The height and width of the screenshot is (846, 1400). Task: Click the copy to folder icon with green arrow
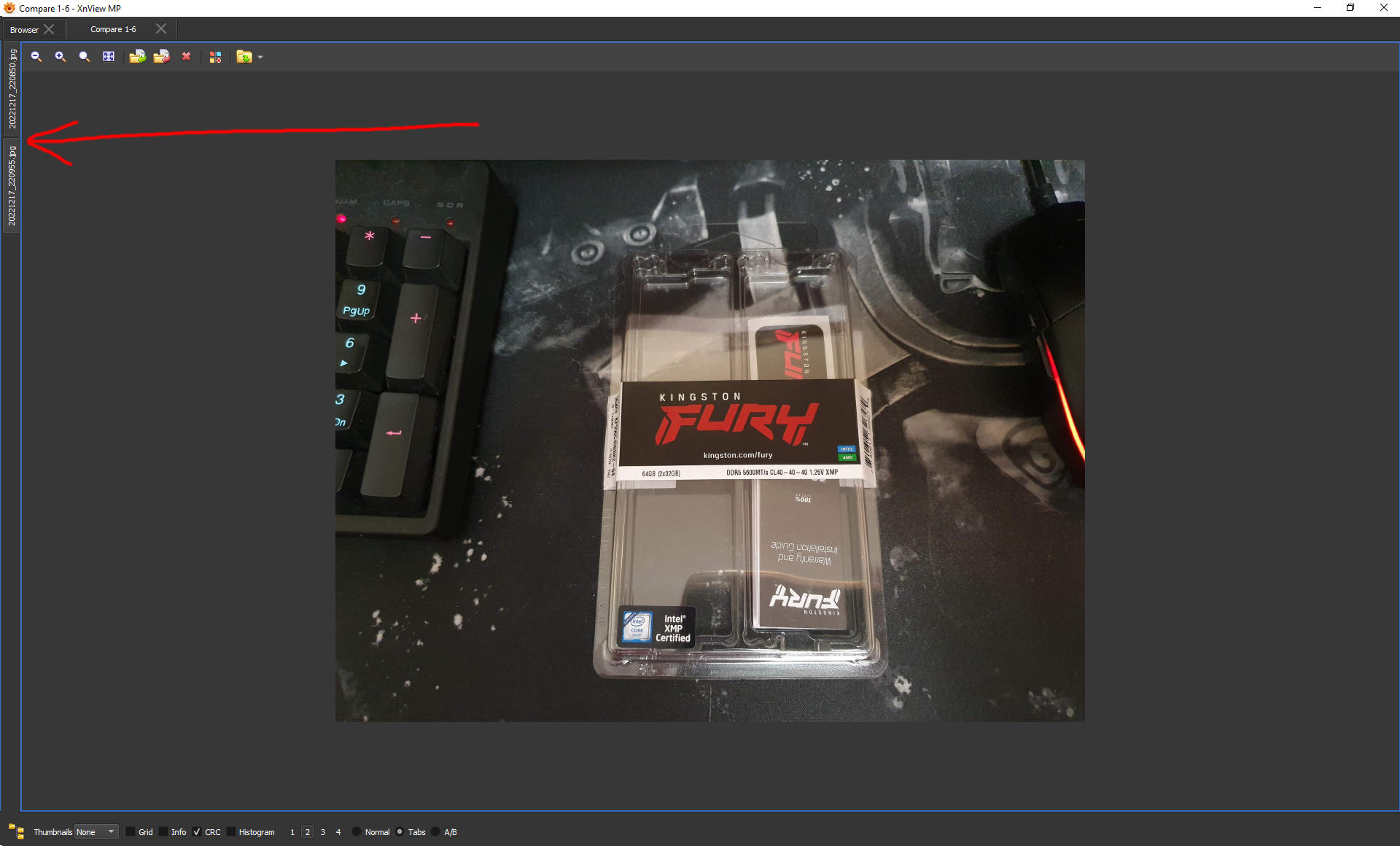[137, 57]
